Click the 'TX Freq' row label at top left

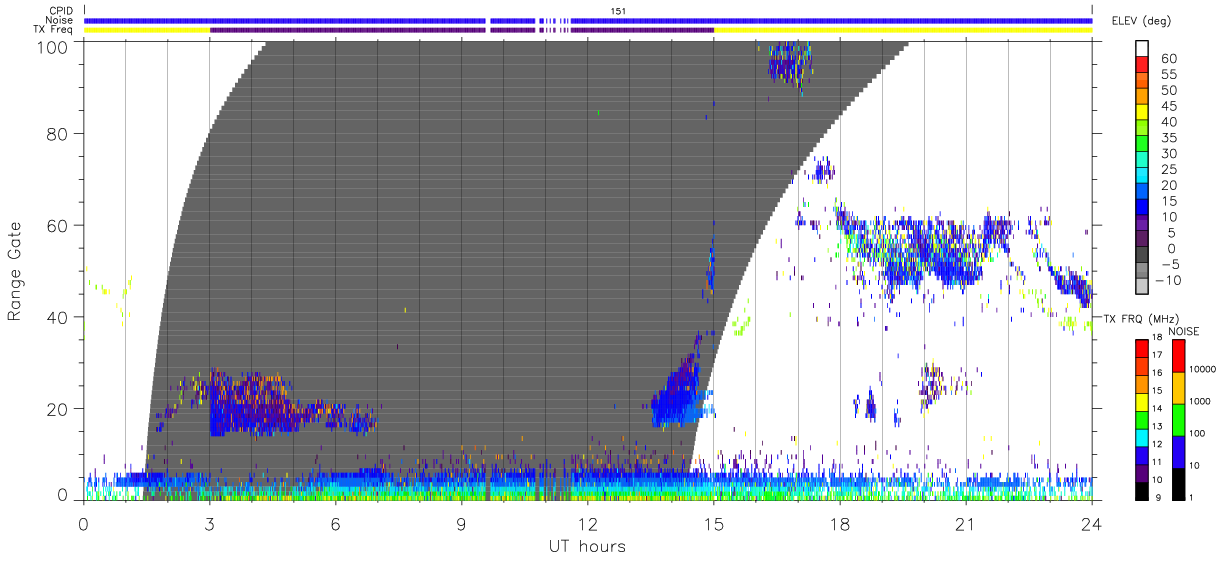pyautogui.click(x=54, y=30)
